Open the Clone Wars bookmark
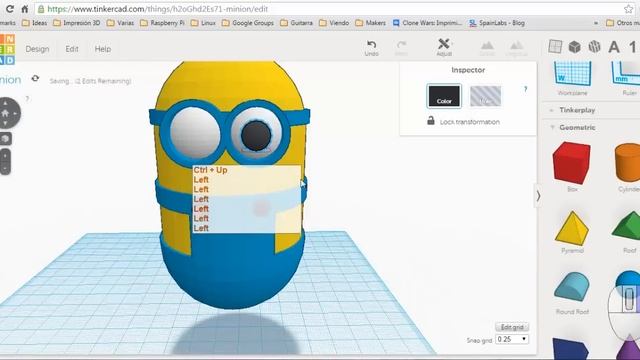Viewport: 640px width, 360px height. pyautogui.click(x=427, y=23)
